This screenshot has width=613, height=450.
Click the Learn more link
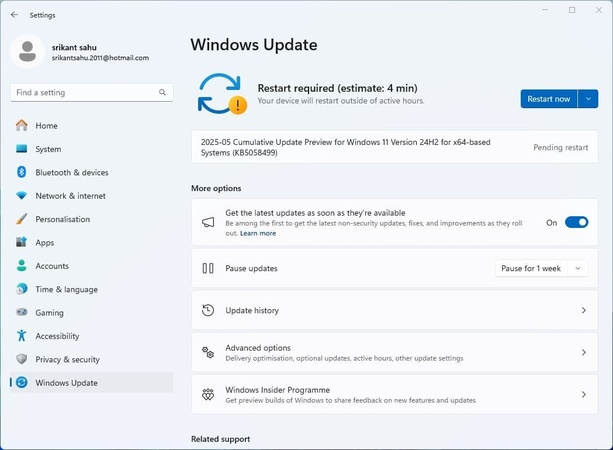pos(258,233)
